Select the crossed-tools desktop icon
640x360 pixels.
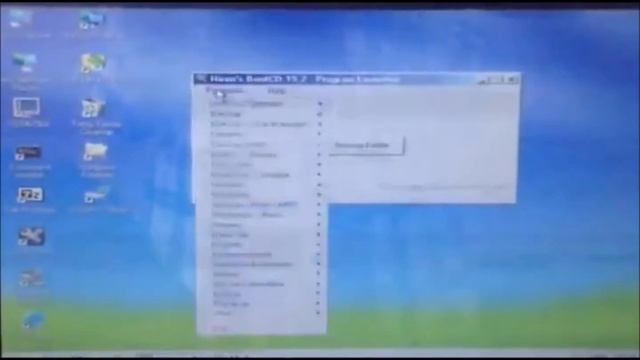pyautogui.click(x=31, y=237)
